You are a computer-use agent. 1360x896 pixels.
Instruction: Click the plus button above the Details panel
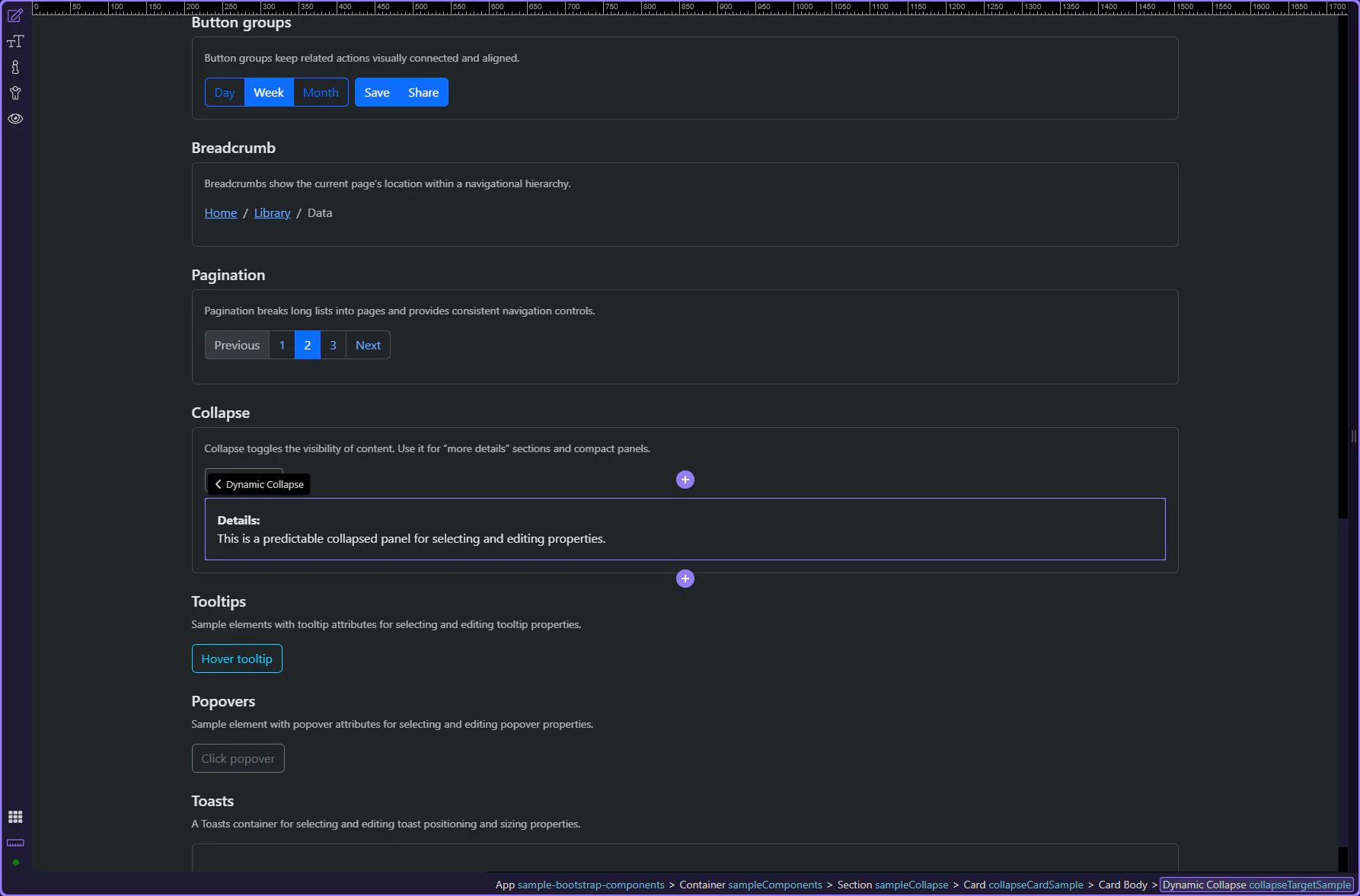coord(685,480)
